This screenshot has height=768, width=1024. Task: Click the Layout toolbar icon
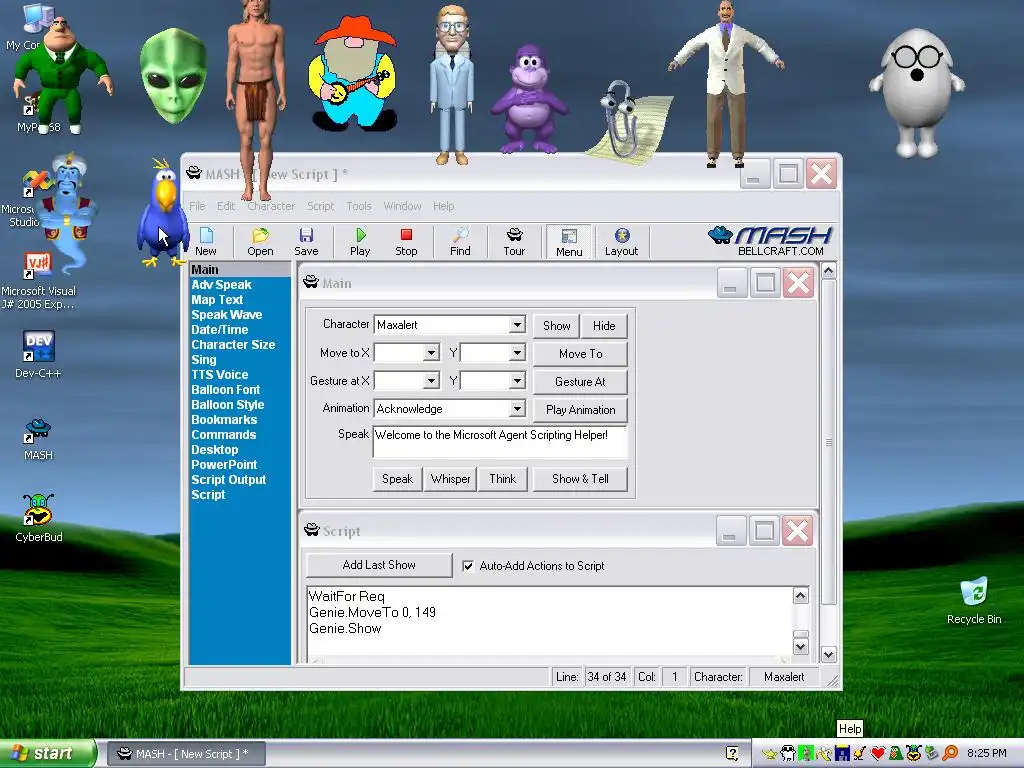(x=621, y=241)
